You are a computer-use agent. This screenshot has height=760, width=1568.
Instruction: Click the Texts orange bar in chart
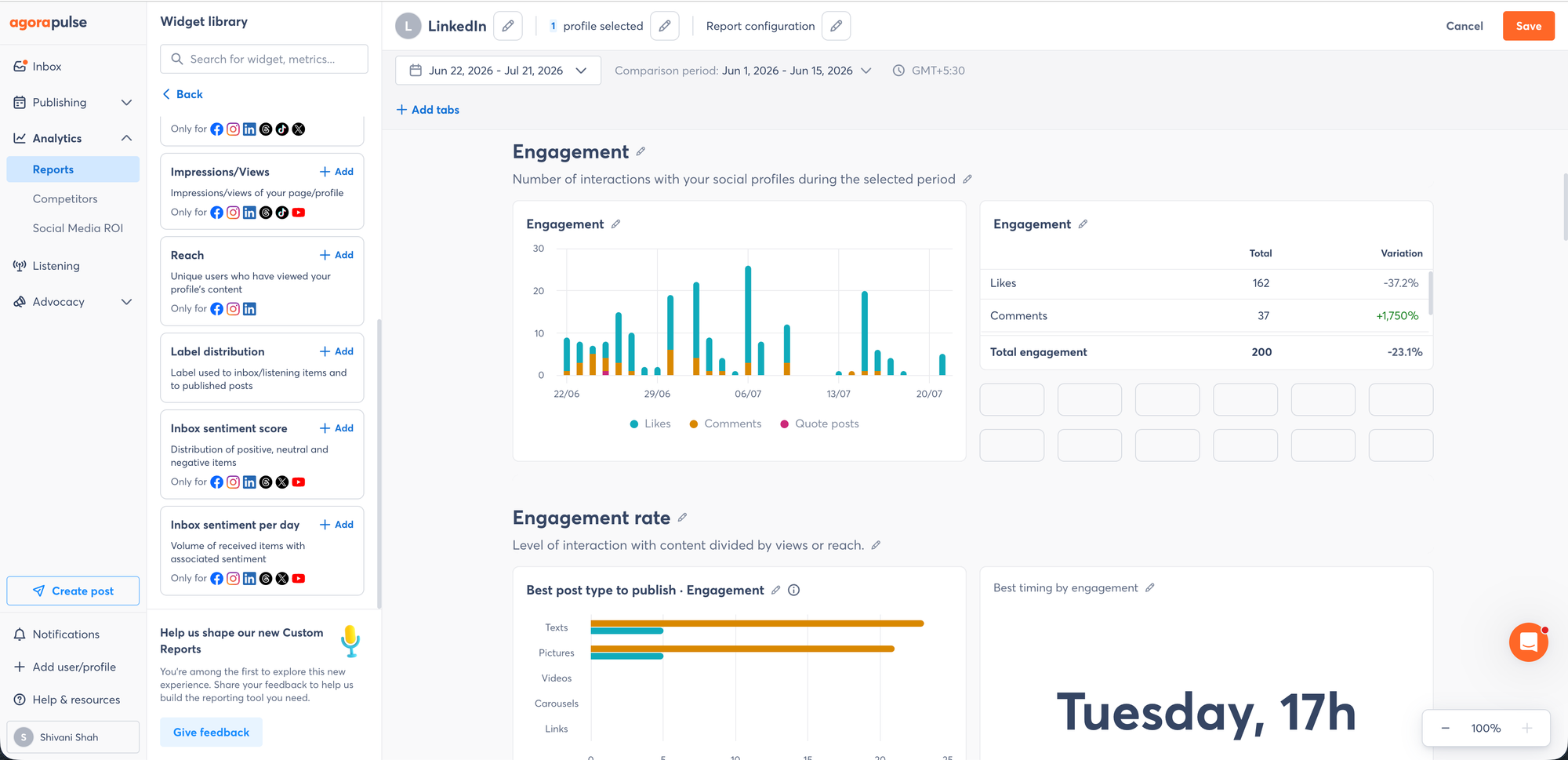click(x=757, y=624)
